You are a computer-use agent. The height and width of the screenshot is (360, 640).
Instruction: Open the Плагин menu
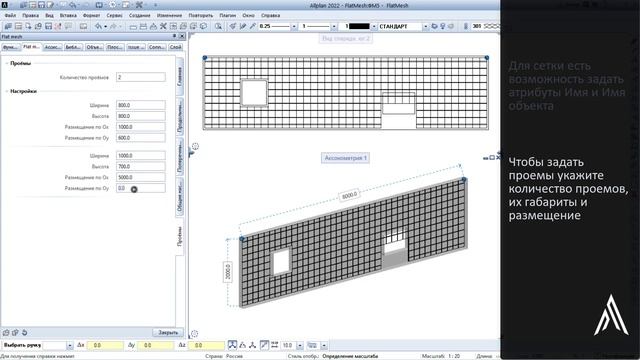point(228,16)
